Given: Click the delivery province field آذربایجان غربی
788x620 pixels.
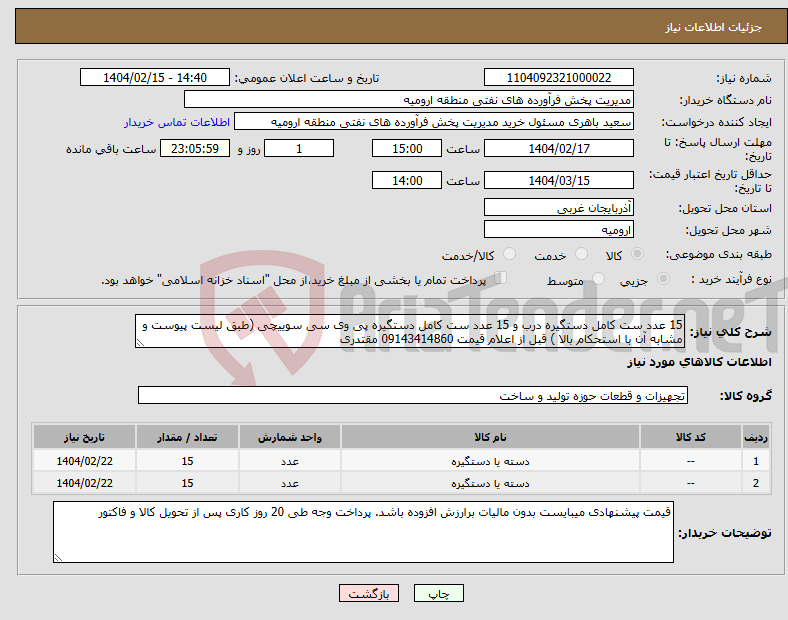Looking at the screenshot, I should pyautogui.click(x=558, y=208).
